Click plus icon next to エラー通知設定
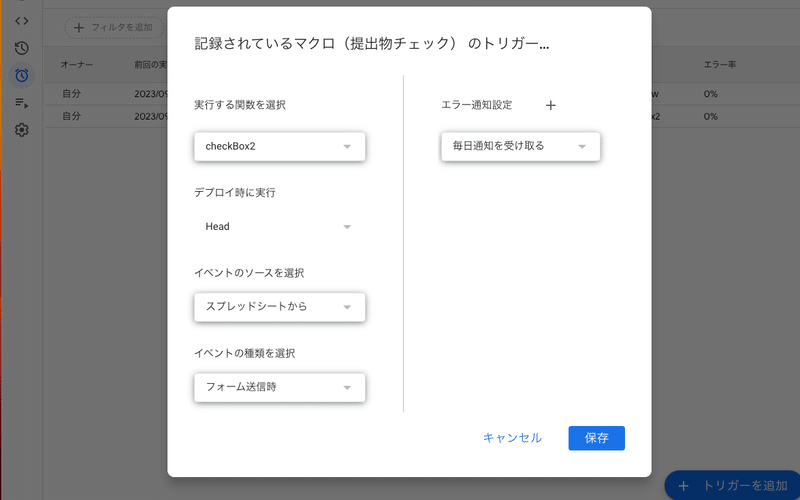The image size is (800, 500). pos(550,105)
